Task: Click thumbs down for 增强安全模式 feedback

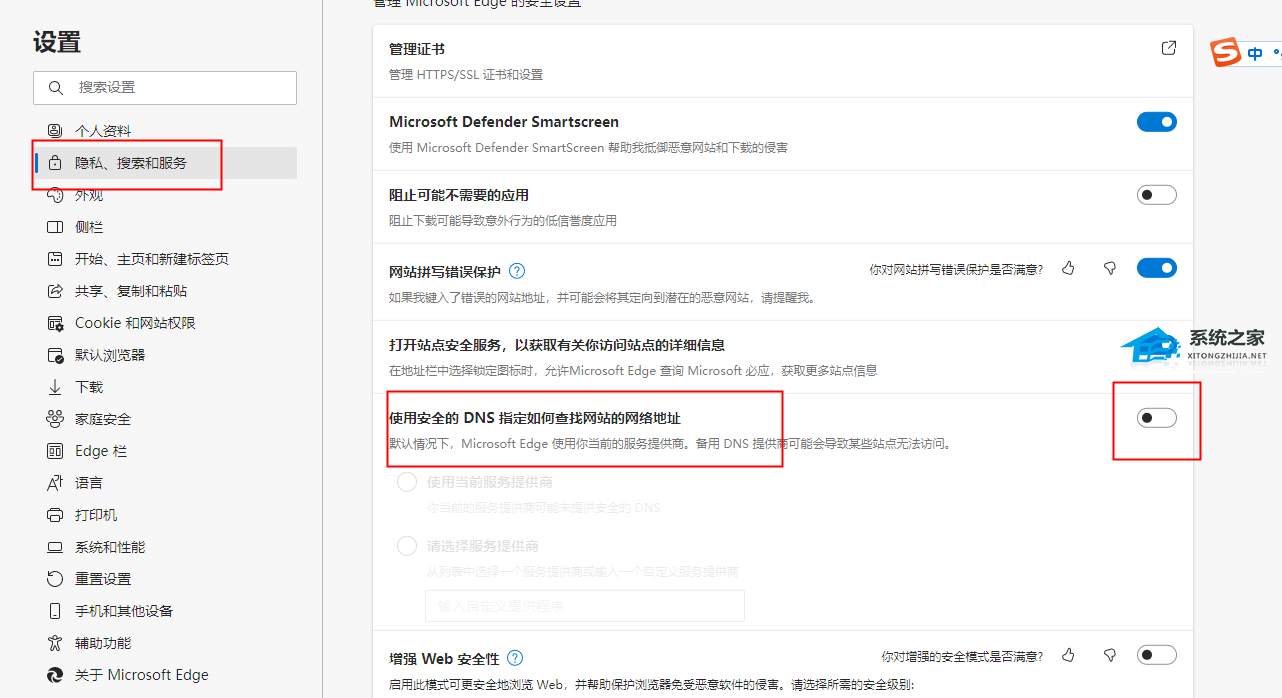Action: 1109,655
